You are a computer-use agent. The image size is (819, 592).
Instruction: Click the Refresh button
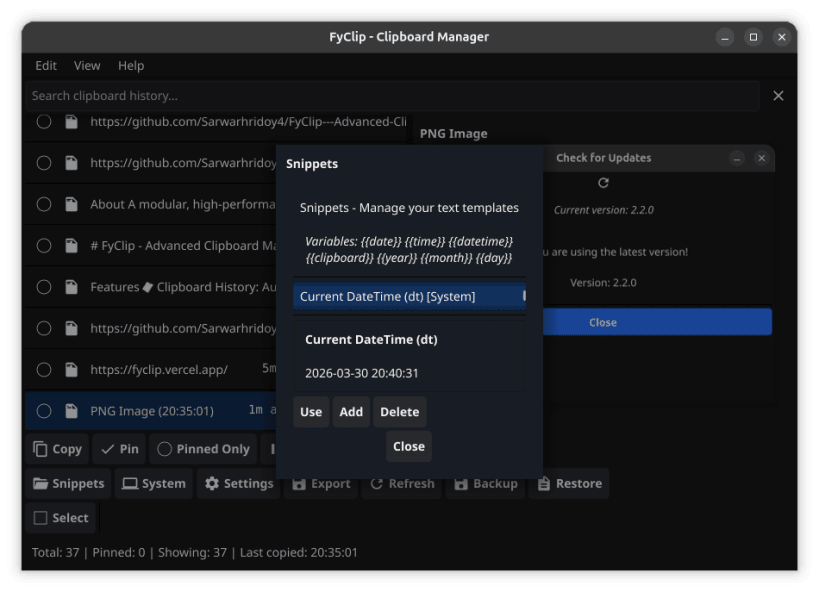402,484
